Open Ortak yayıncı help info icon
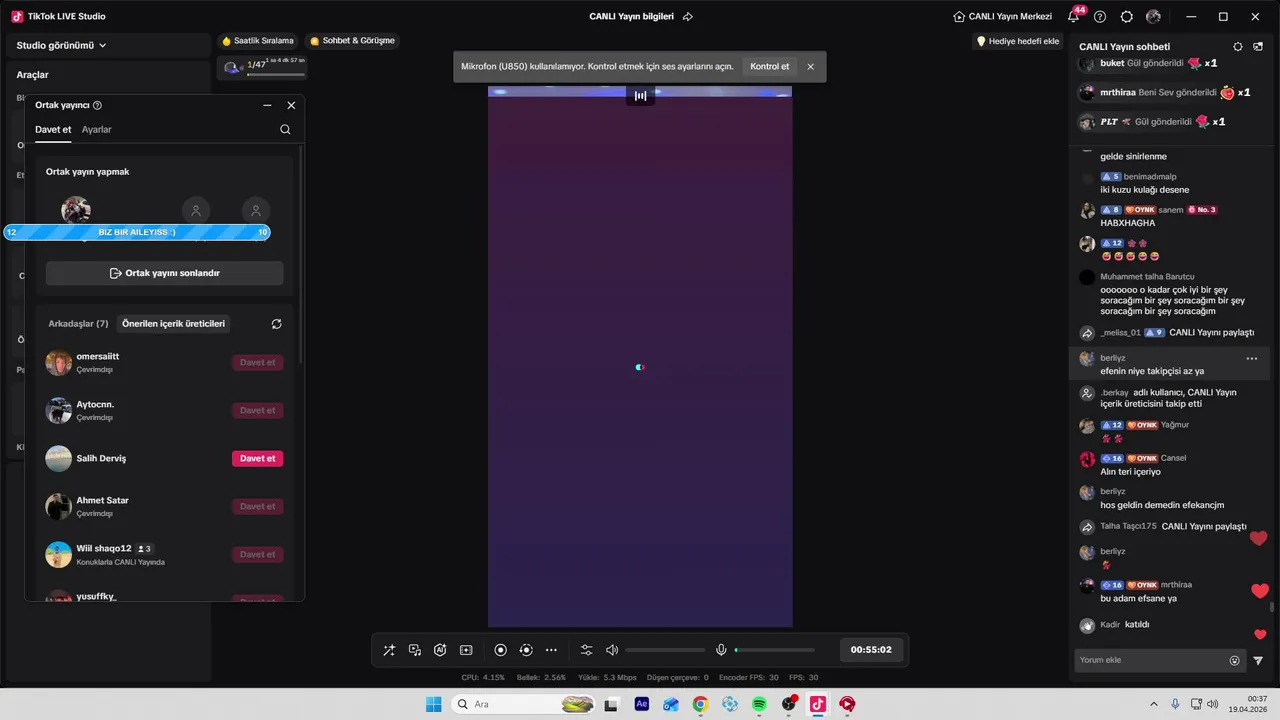The width and height of the screenshot is (1280, 720). click(x=97, y=105)
